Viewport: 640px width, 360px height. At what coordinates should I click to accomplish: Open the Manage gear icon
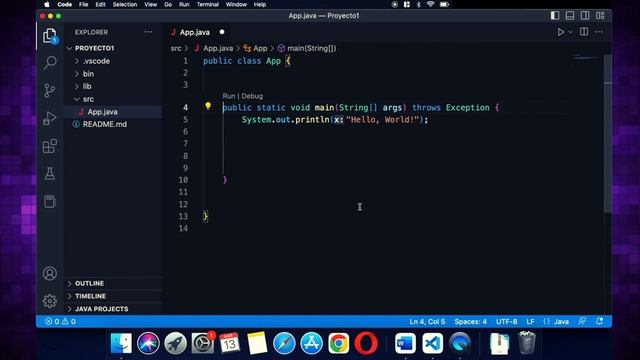click(50, 301)
